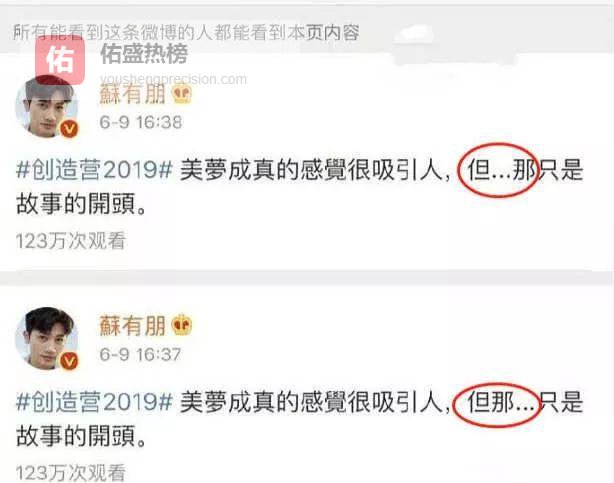This screenshot has height=483, width=614.
Task: Click the first post's 123万次观看 view count
Action: 71,241
